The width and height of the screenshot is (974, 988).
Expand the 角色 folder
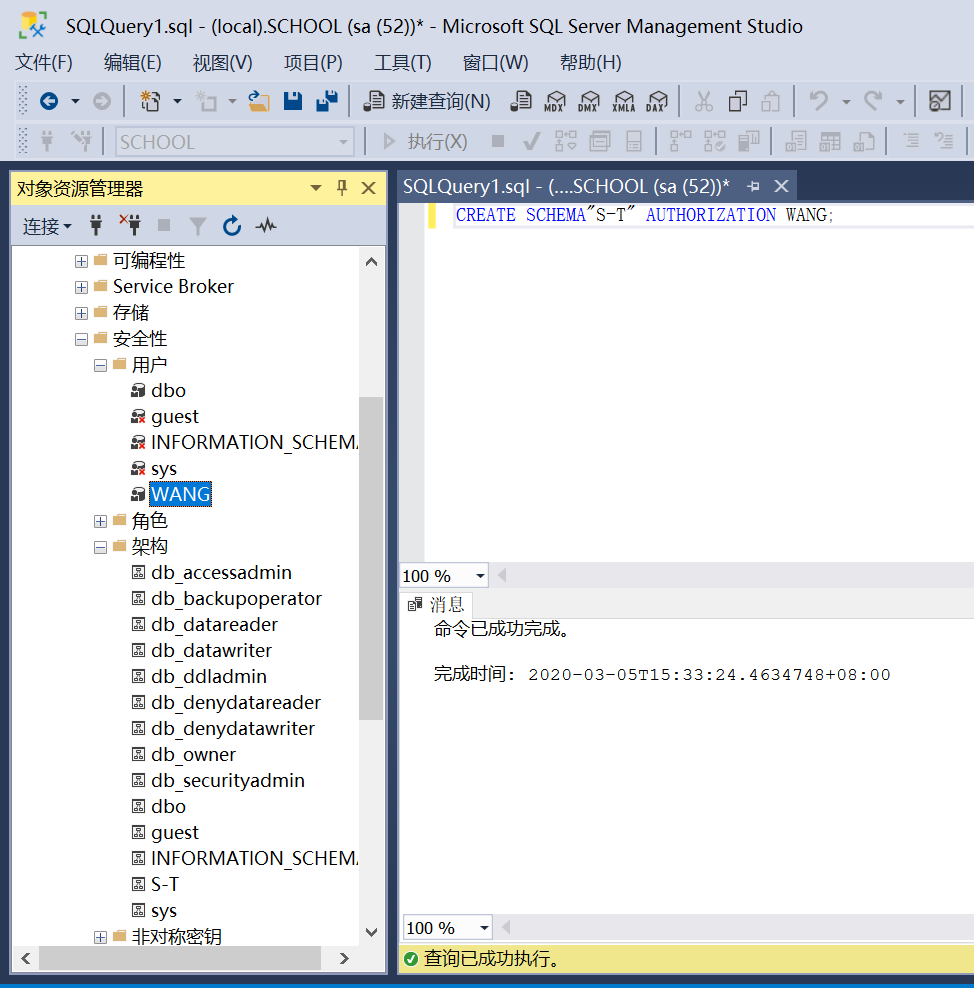[x=100, y=521]
